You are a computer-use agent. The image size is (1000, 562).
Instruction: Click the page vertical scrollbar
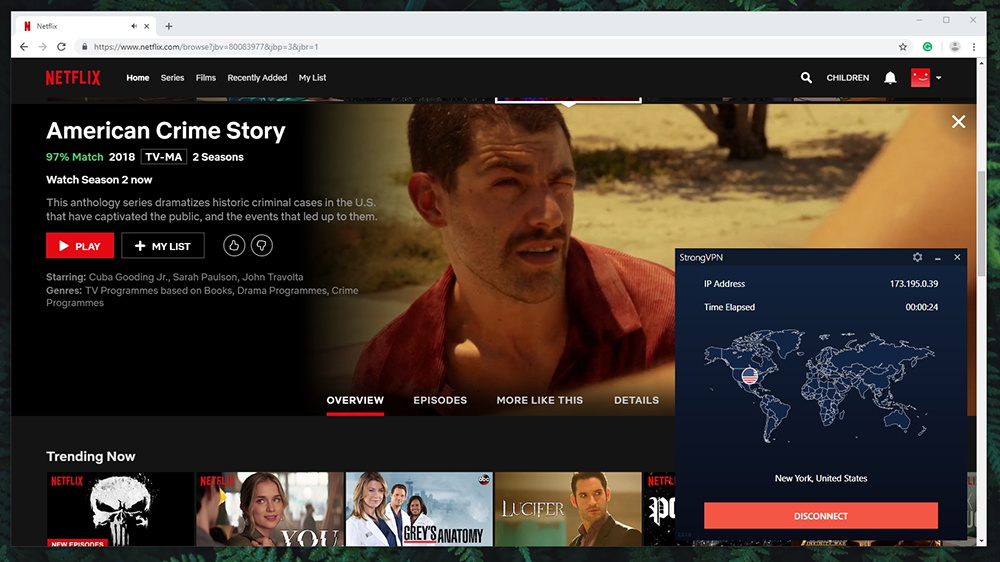[x=981, y=223]
